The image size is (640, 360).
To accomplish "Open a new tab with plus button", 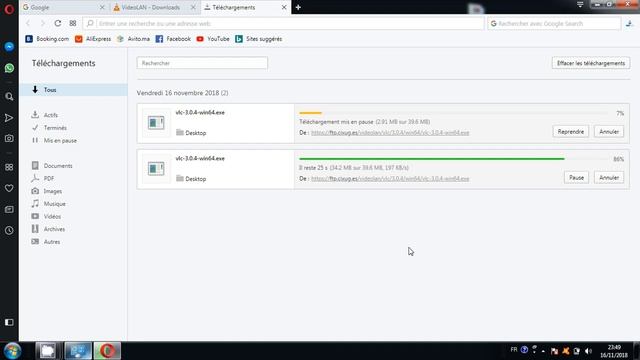I will pos(298,7).
